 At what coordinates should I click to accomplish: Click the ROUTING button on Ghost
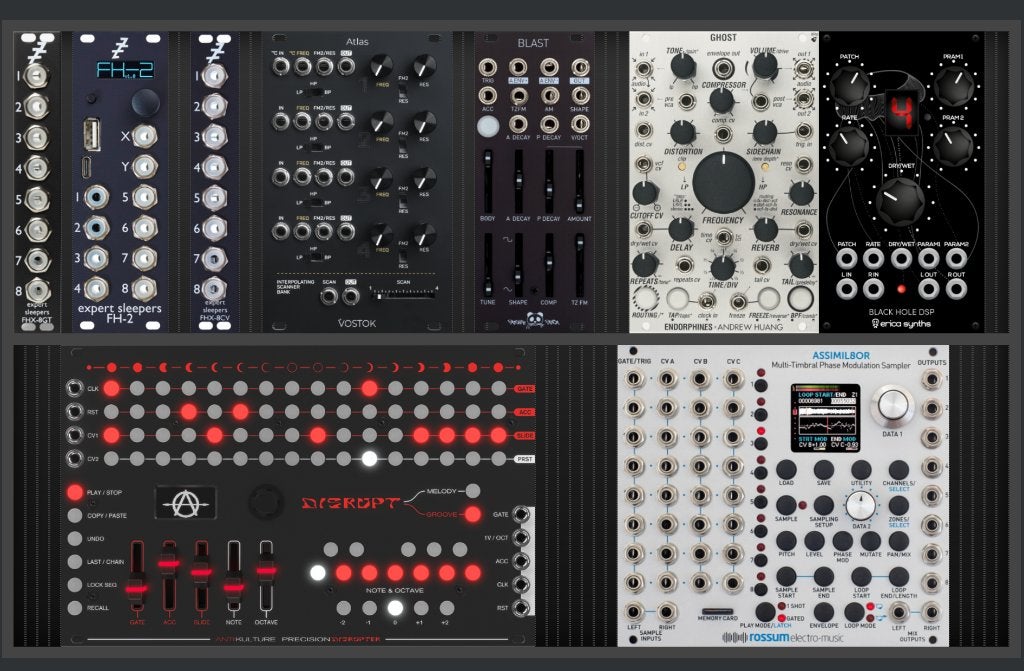coord(645,299)
